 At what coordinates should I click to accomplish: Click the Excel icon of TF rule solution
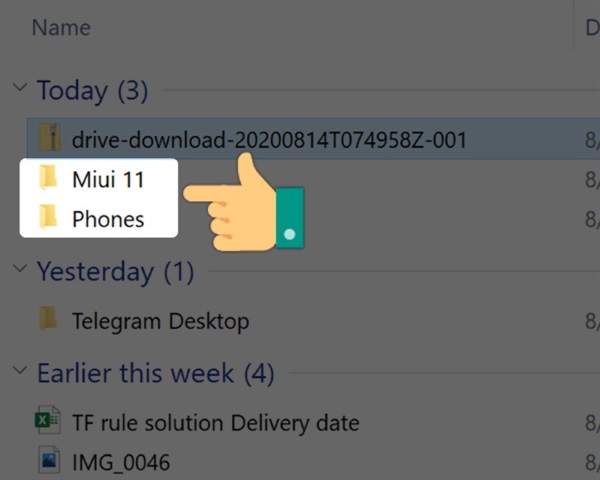(47, 420)
